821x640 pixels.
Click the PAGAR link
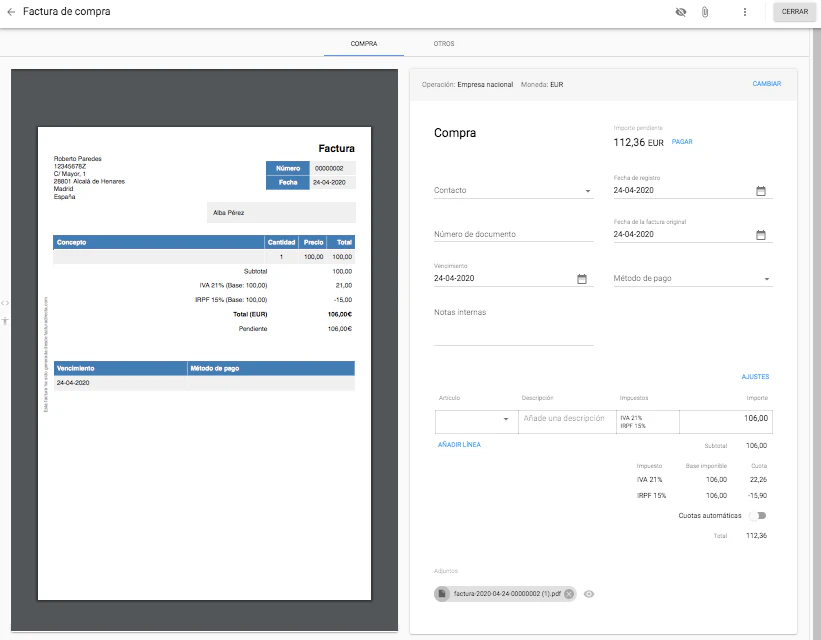click(682, 142)
